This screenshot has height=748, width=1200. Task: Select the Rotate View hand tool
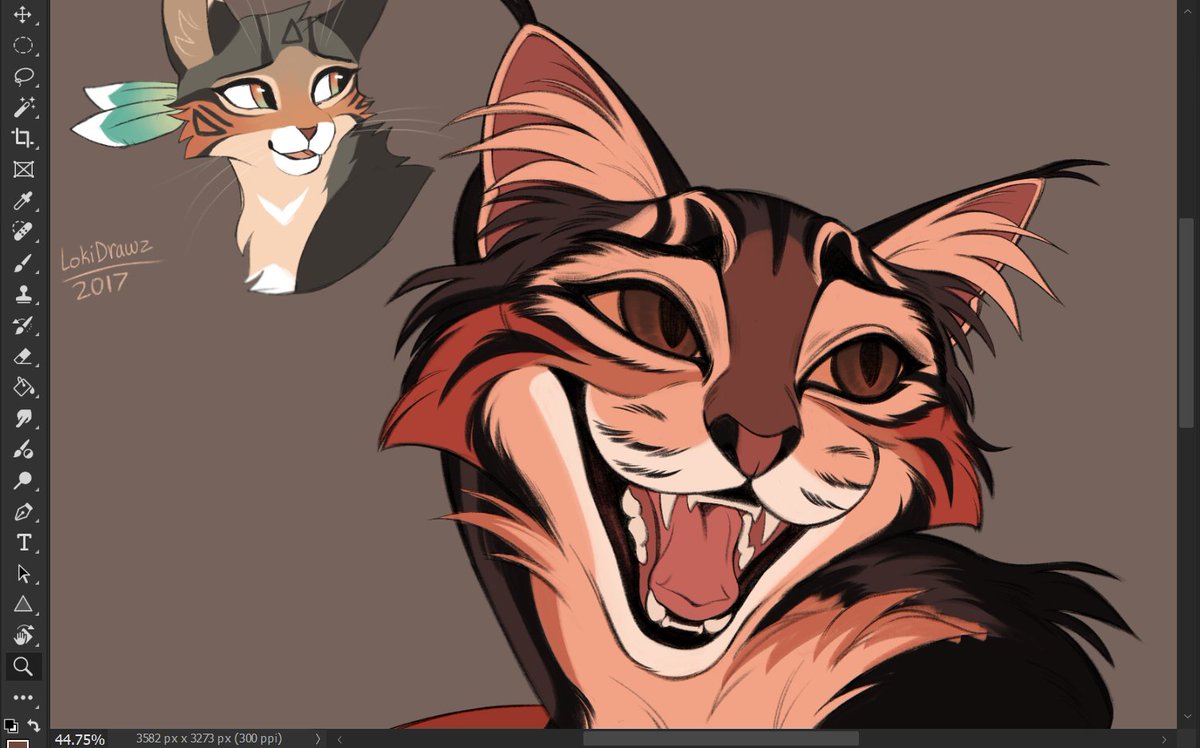click(22, 635)
